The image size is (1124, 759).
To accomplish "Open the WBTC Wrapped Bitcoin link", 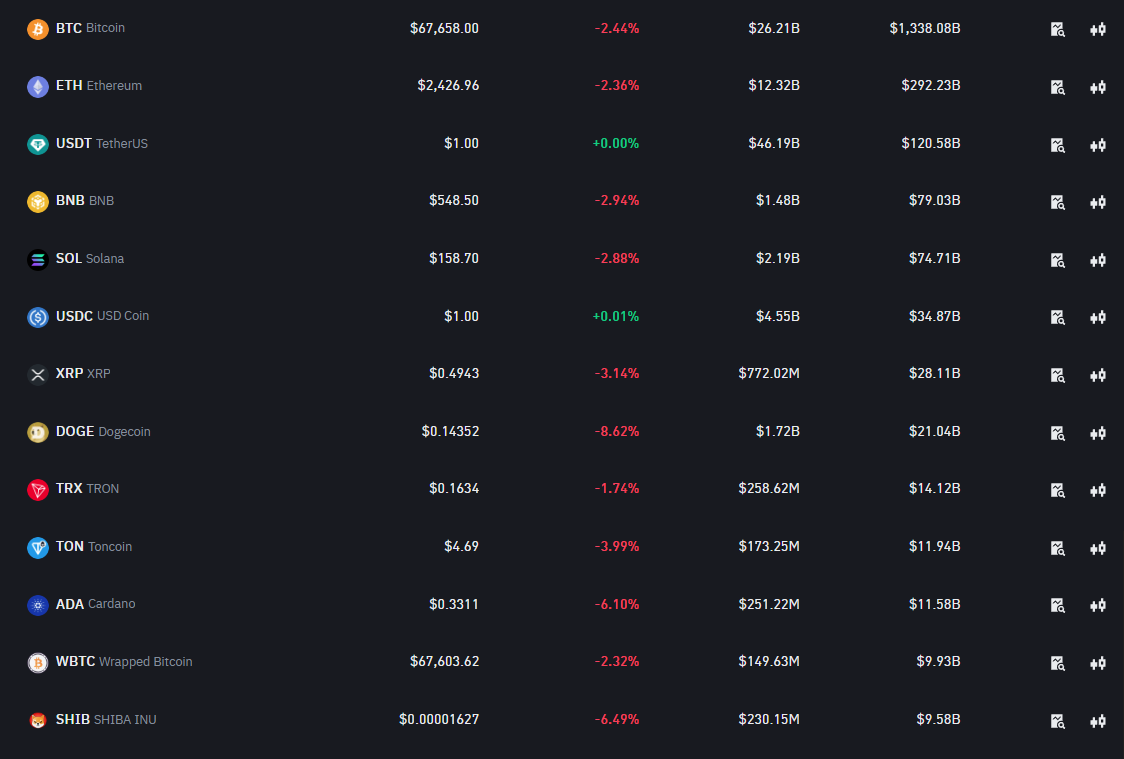I will [124, 662].
